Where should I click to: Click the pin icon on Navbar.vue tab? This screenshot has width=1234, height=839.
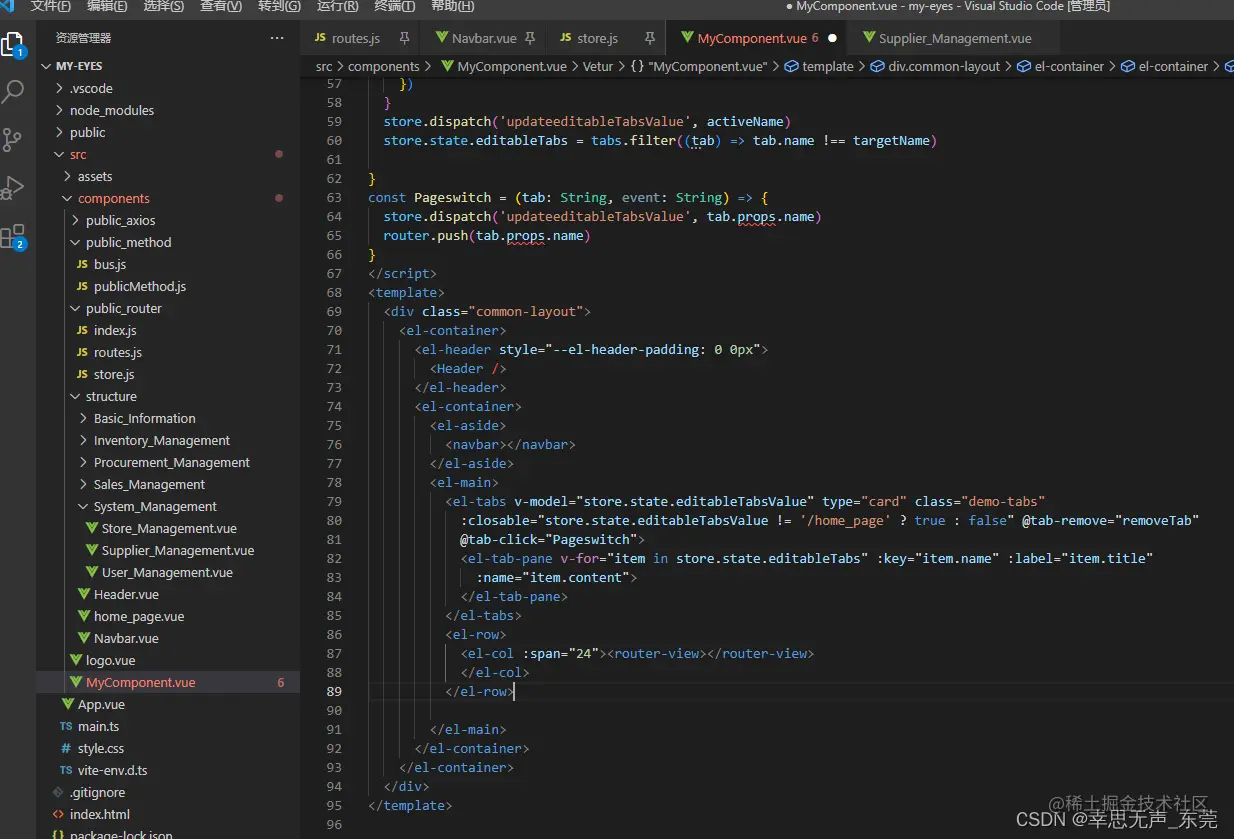[530, 38]
